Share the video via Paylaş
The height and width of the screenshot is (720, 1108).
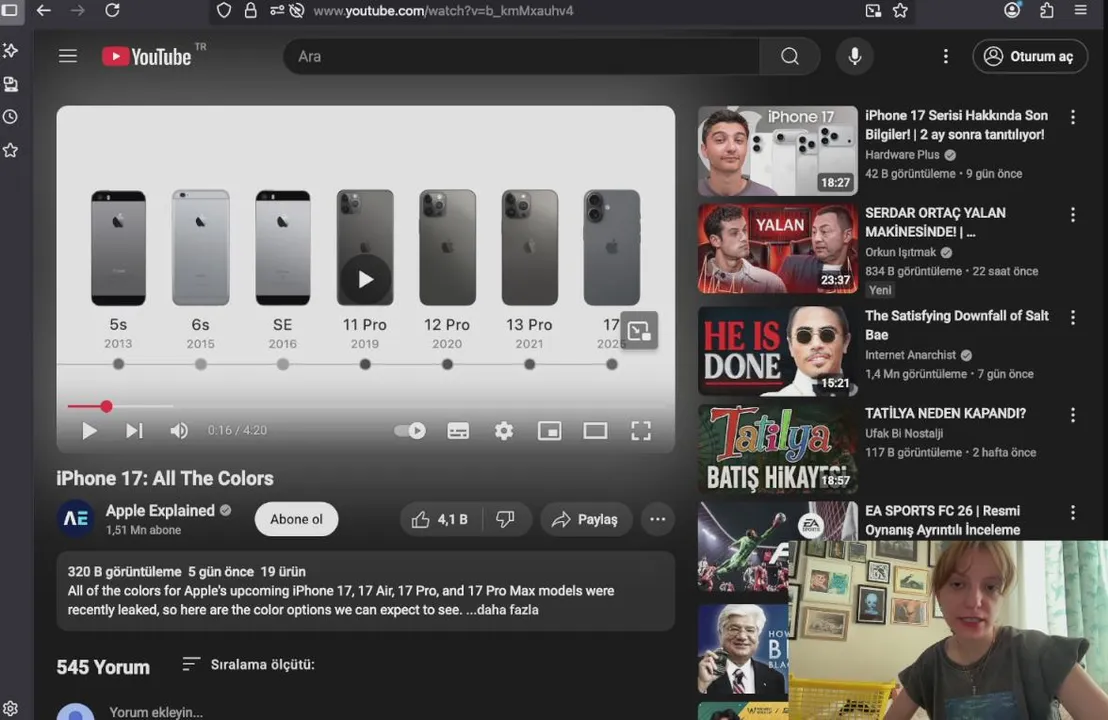click(585, 519)
